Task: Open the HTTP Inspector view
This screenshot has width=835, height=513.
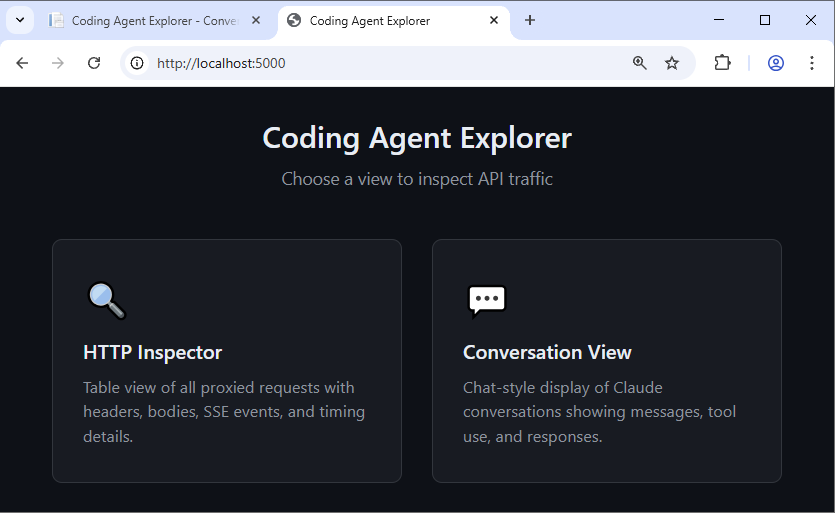Action: pyautogui.click(x=226, y=361)
